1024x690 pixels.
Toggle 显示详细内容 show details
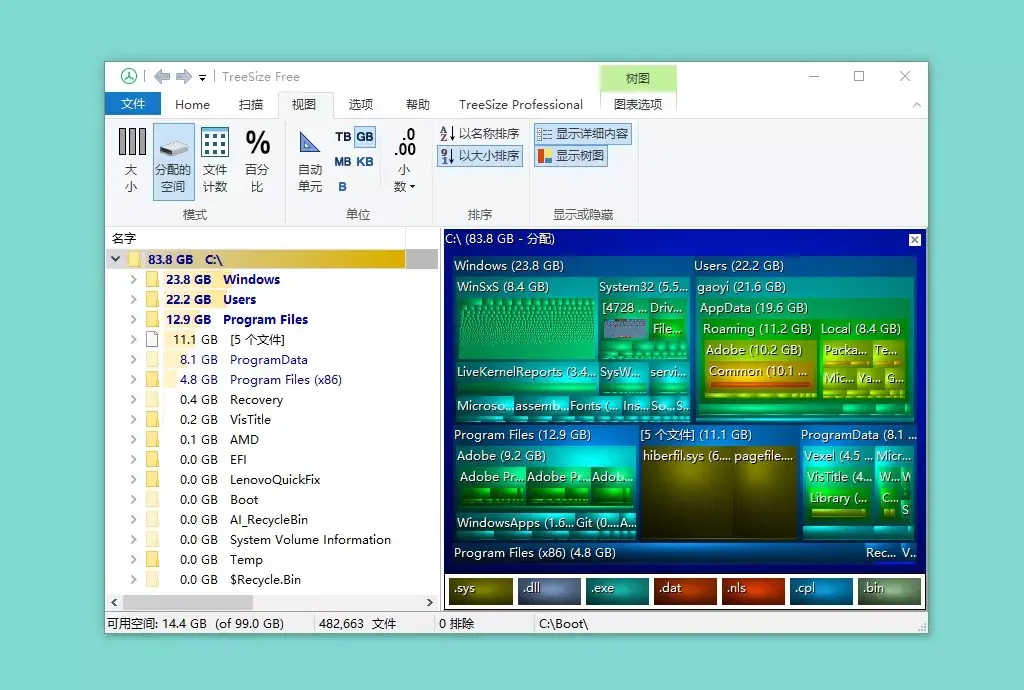click(583, 134)
